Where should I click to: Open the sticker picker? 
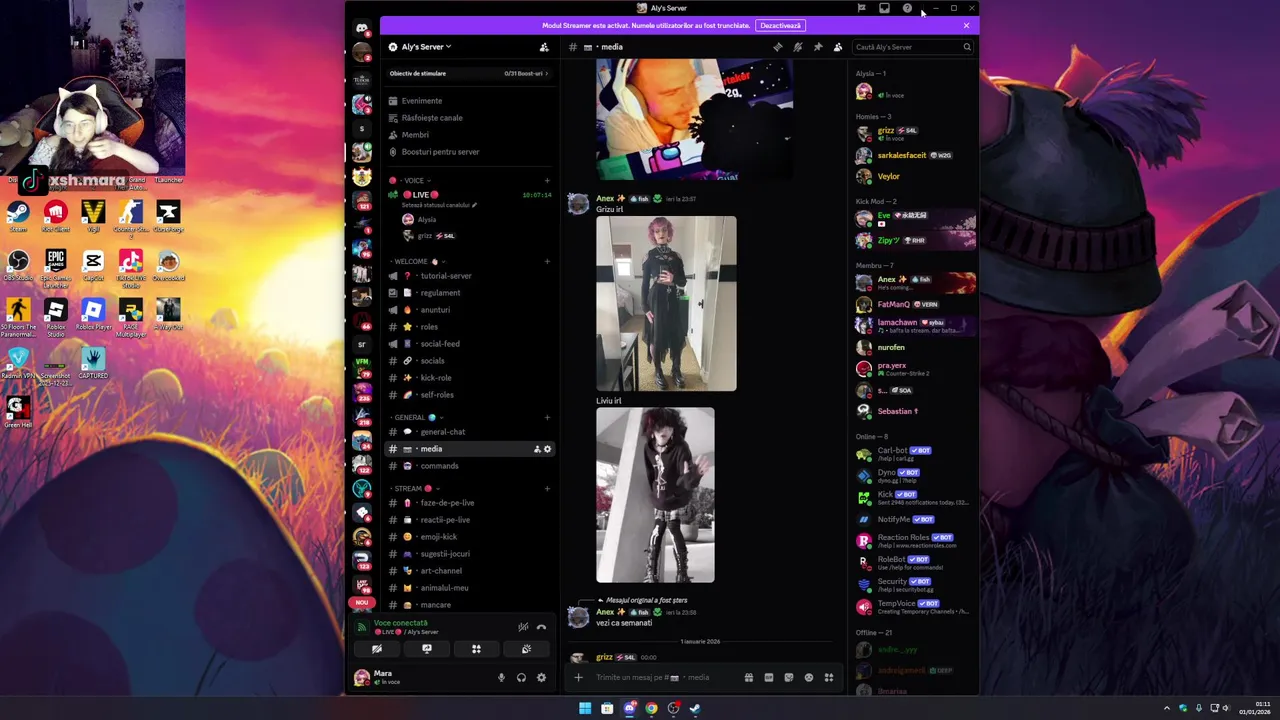[788, 677]
